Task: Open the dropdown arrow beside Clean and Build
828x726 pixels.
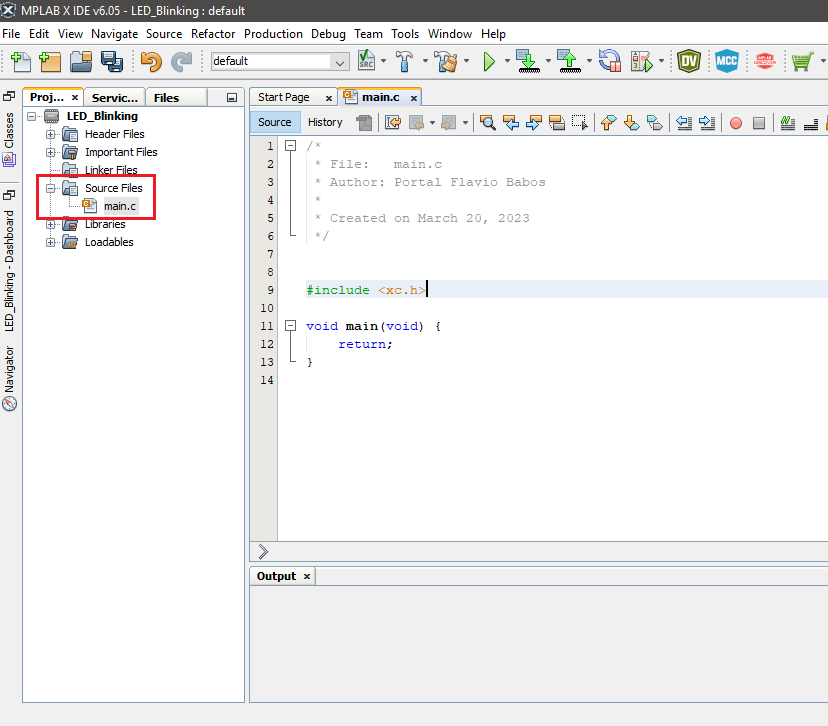Action: (466, 61)
